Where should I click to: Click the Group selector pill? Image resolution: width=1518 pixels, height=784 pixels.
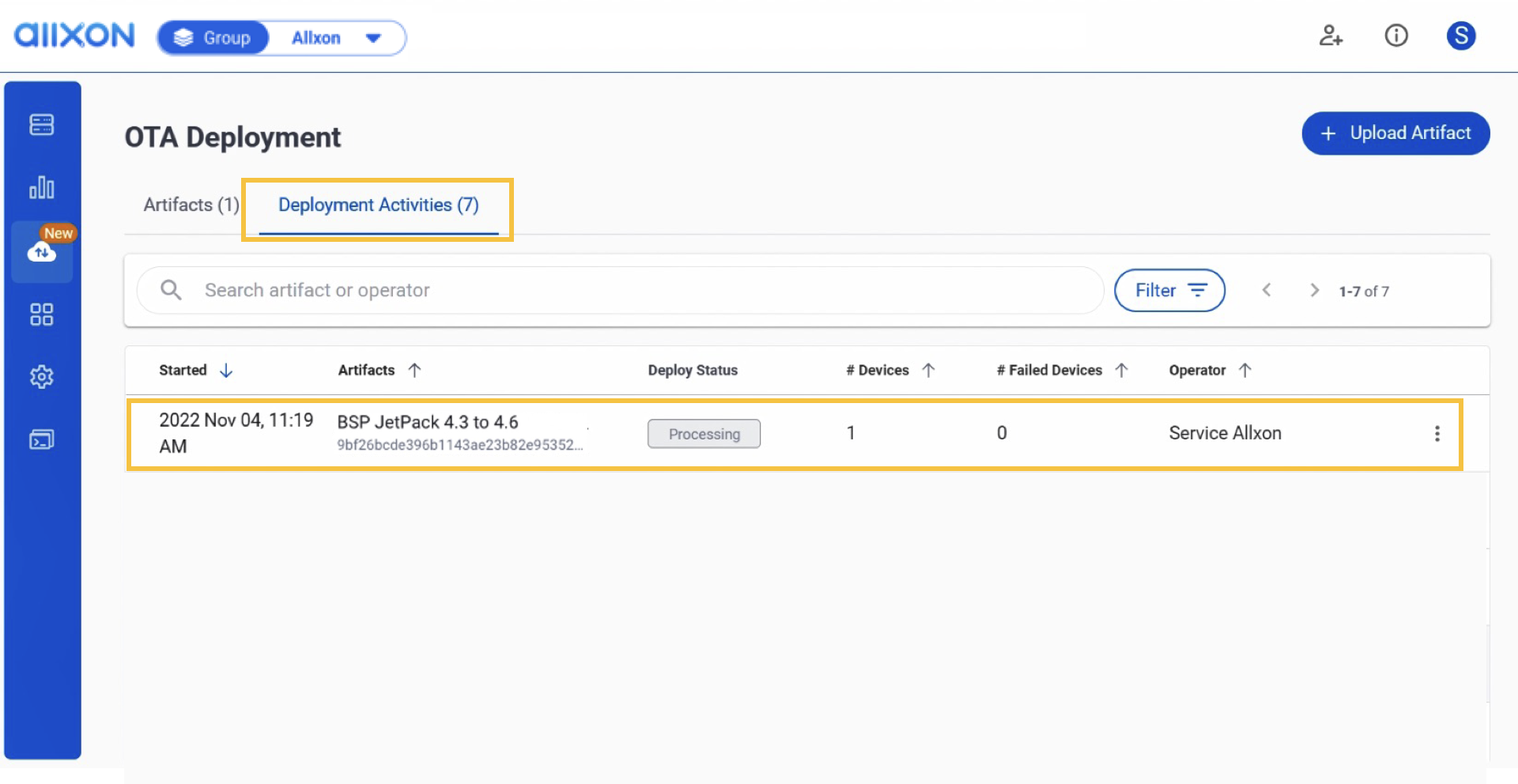pyautogui.click(x=213, y=38)
